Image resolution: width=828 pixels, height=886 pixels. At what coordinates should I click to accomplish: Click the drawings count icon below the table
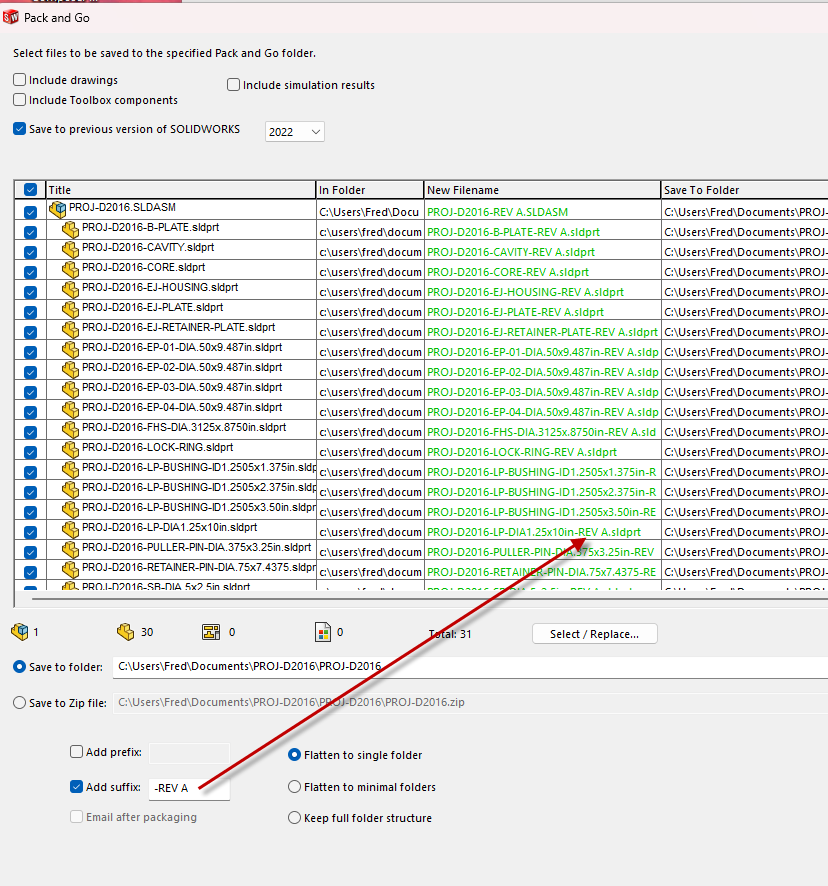(210, 632)
